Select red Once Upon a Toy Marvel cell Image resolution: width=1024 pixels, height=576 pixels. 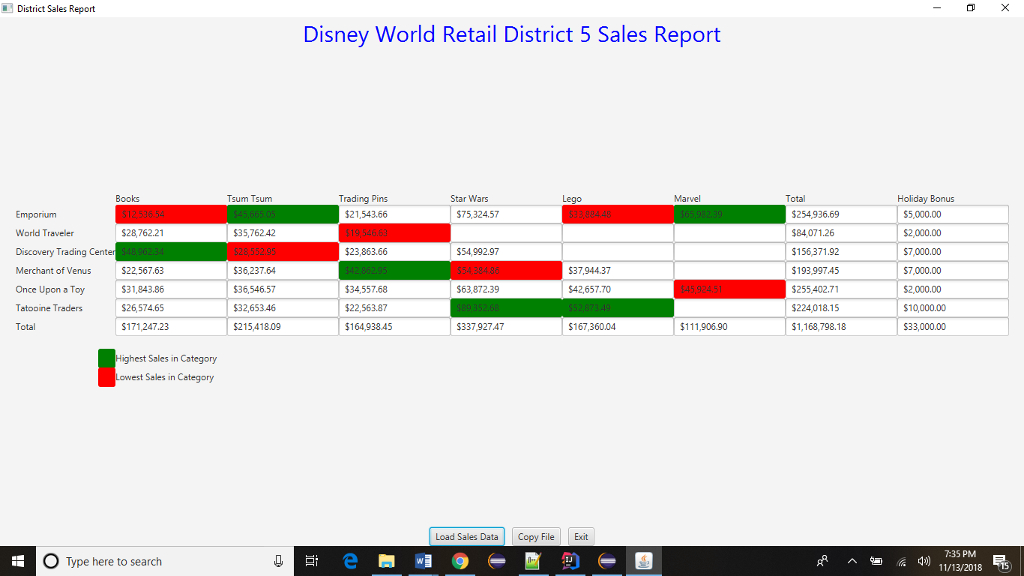tap(729, 289)
